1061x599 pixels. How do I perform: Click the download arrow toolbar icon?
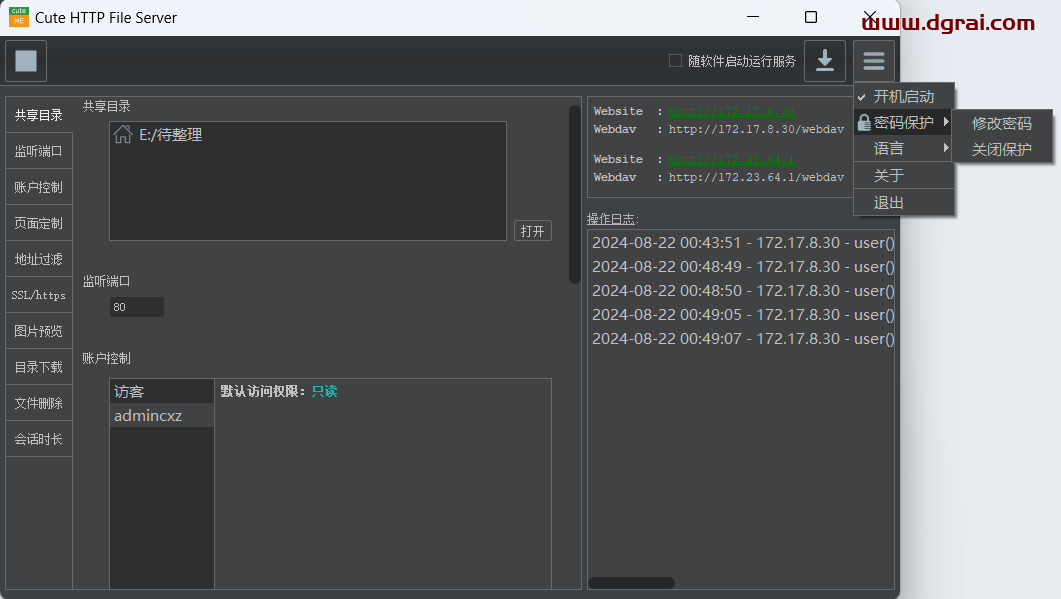824,61
